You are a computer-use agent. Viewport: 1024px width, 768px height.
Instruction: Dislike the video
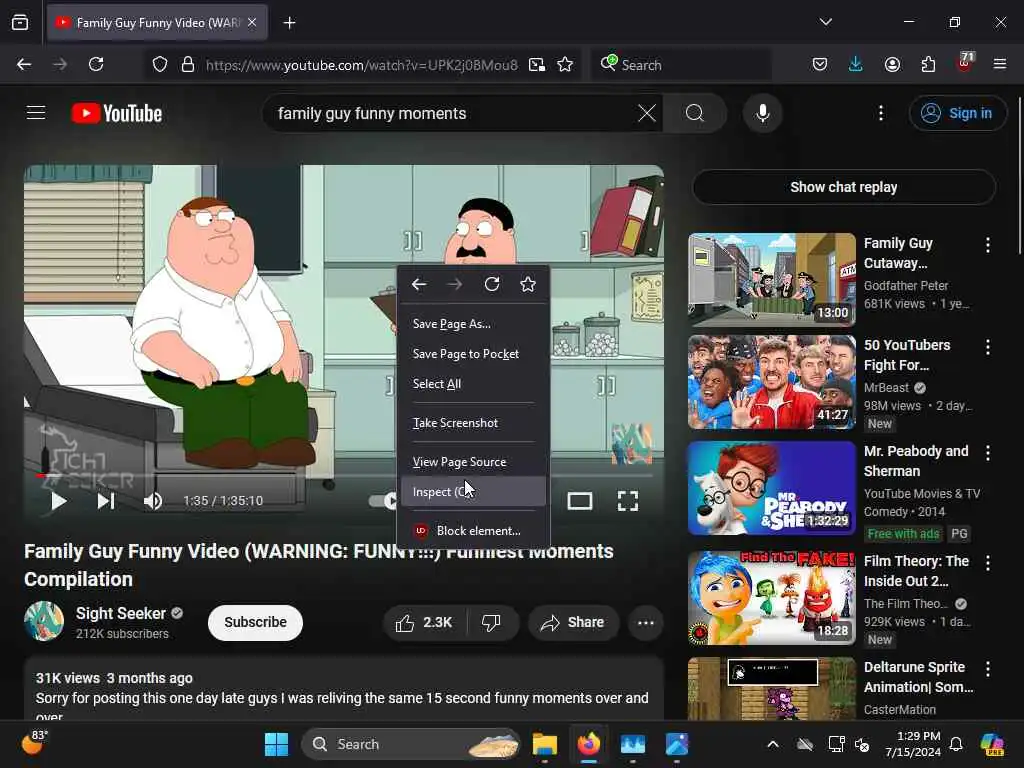pyautogui.click(x=492, y=622)
